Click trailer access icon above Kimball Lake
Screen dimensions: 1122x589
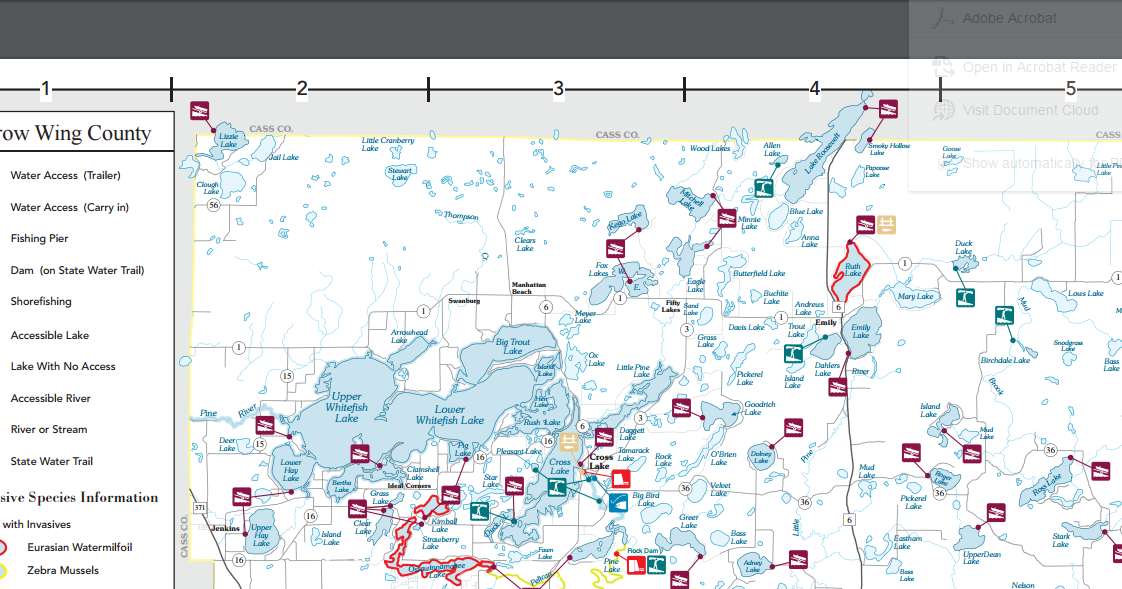[x=450, y=495]
